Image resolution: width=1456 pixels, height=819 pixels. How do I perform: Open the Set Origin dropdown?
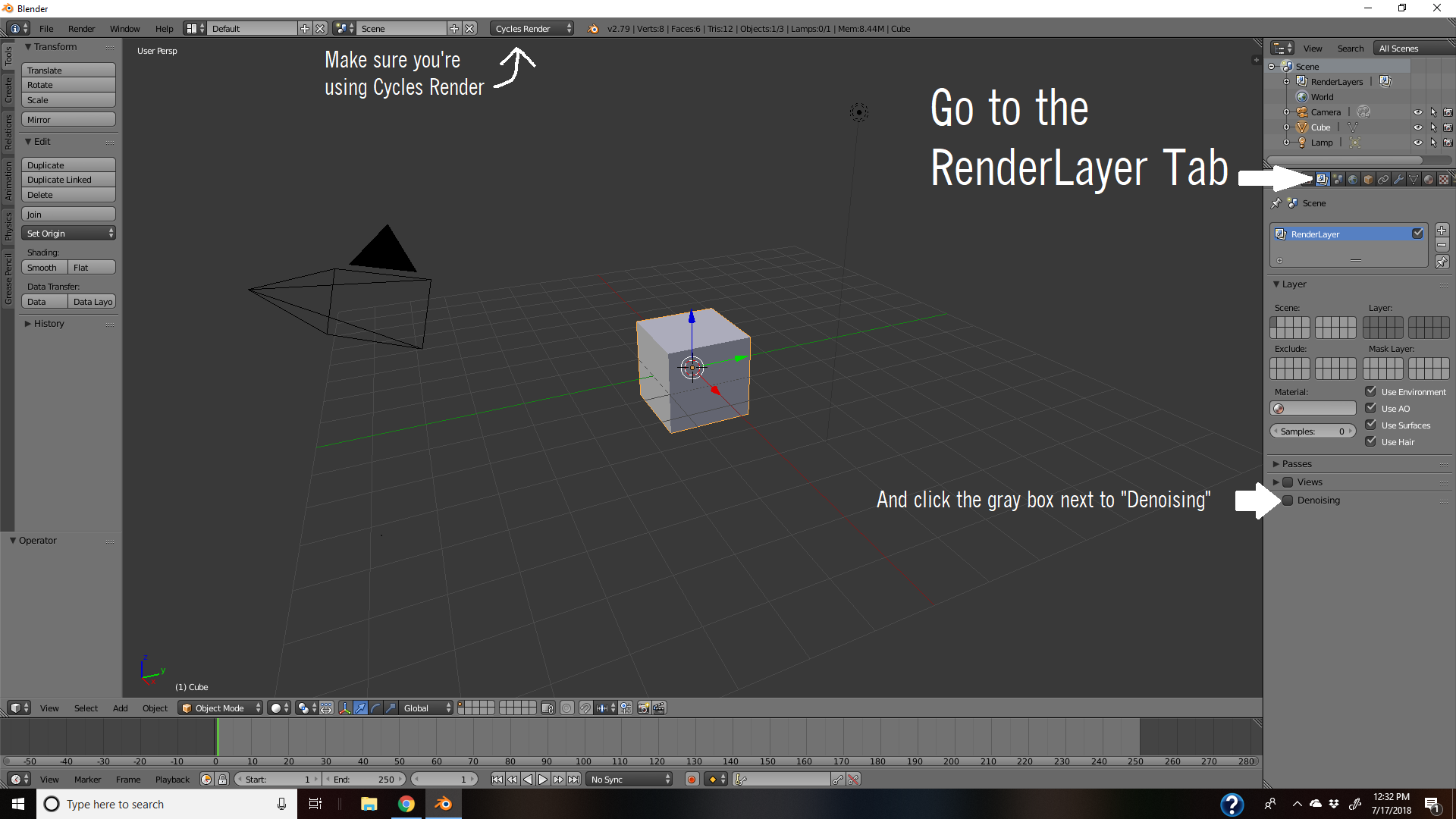(68, 234)
